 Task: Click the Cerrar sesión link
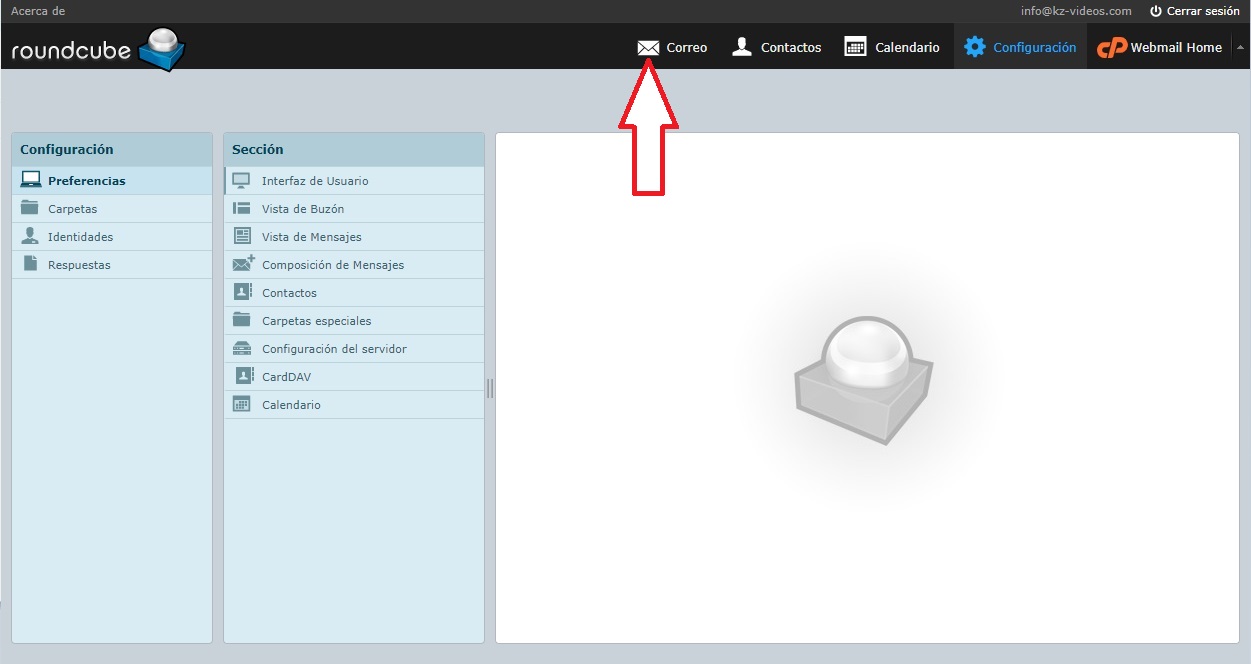coord(1203,11)
